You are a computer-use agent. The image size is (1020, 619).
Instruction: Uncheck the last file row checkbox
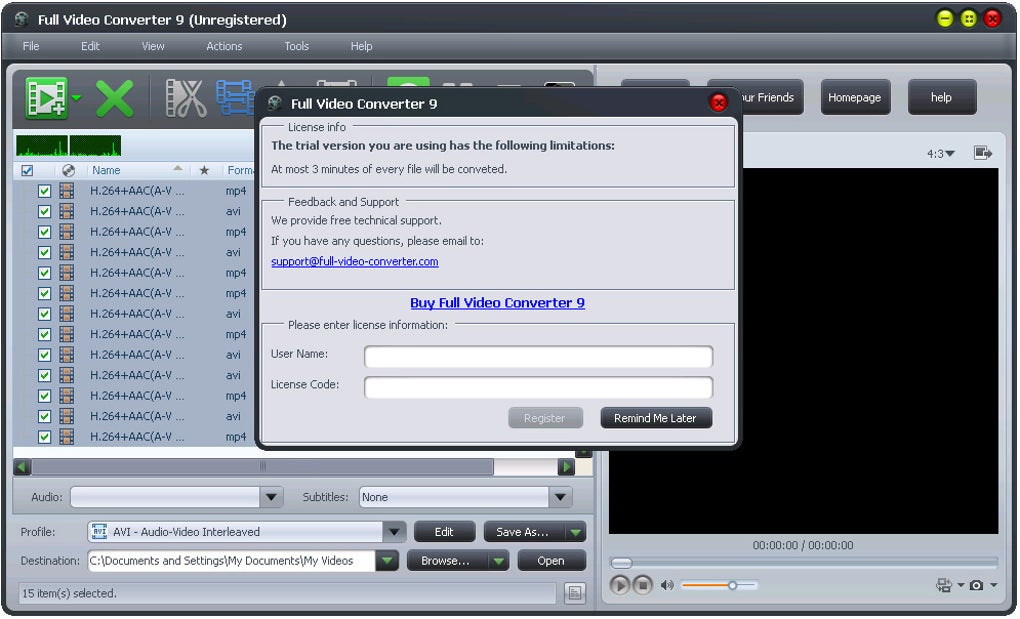click(44, 436)
